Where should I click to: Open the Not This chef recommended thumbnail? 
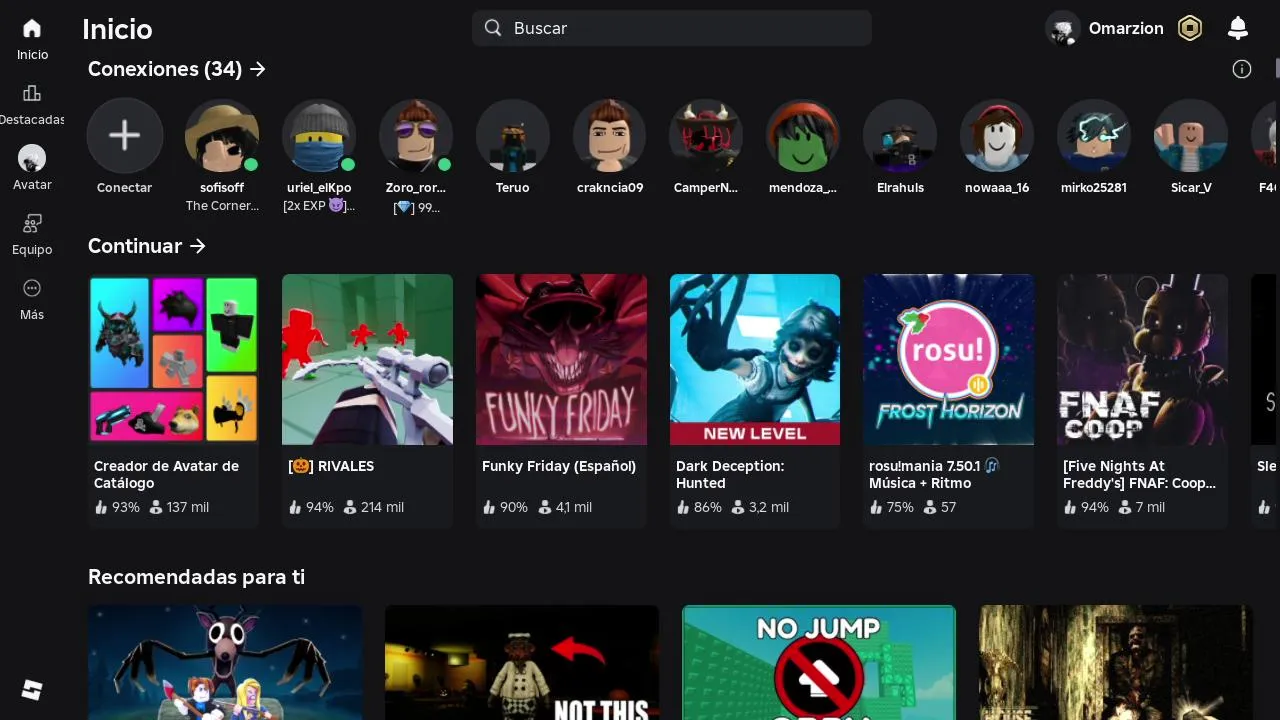tap(522, 662)
